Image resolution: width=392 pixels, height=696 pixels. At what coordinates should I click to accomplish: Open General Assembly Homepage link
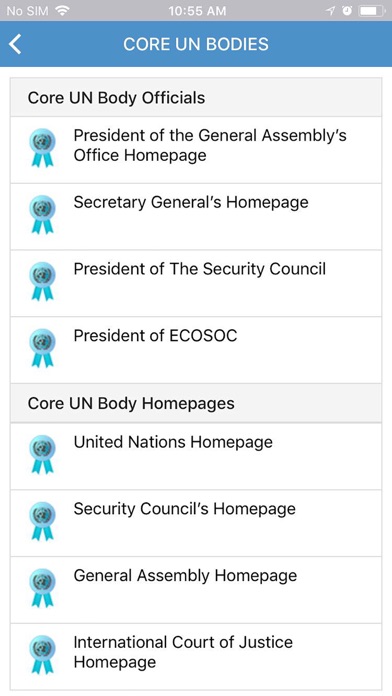pos(196,589)
